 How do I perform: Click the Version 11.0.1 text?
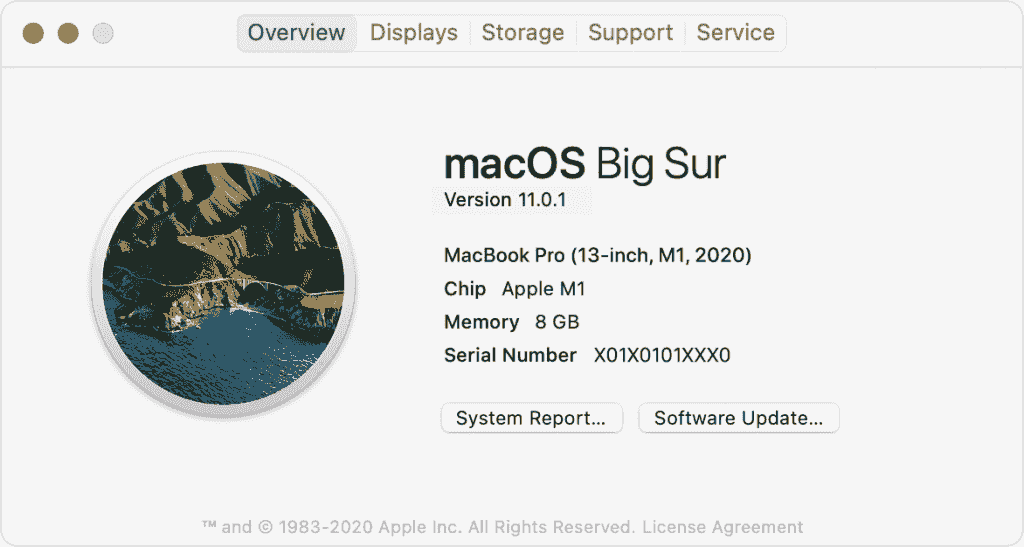tap(505, 200)
